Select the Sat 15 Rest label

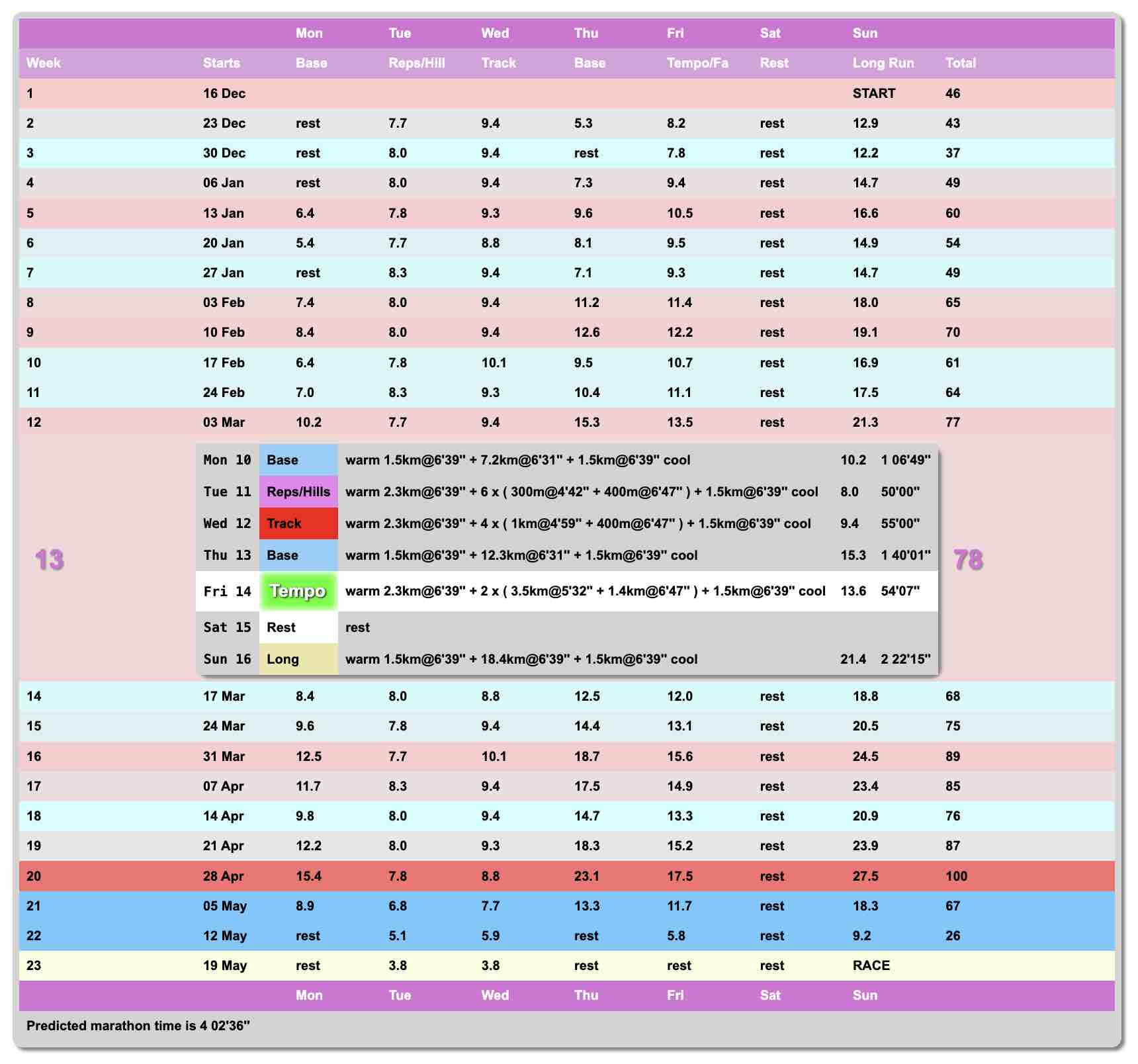(298, 627)
